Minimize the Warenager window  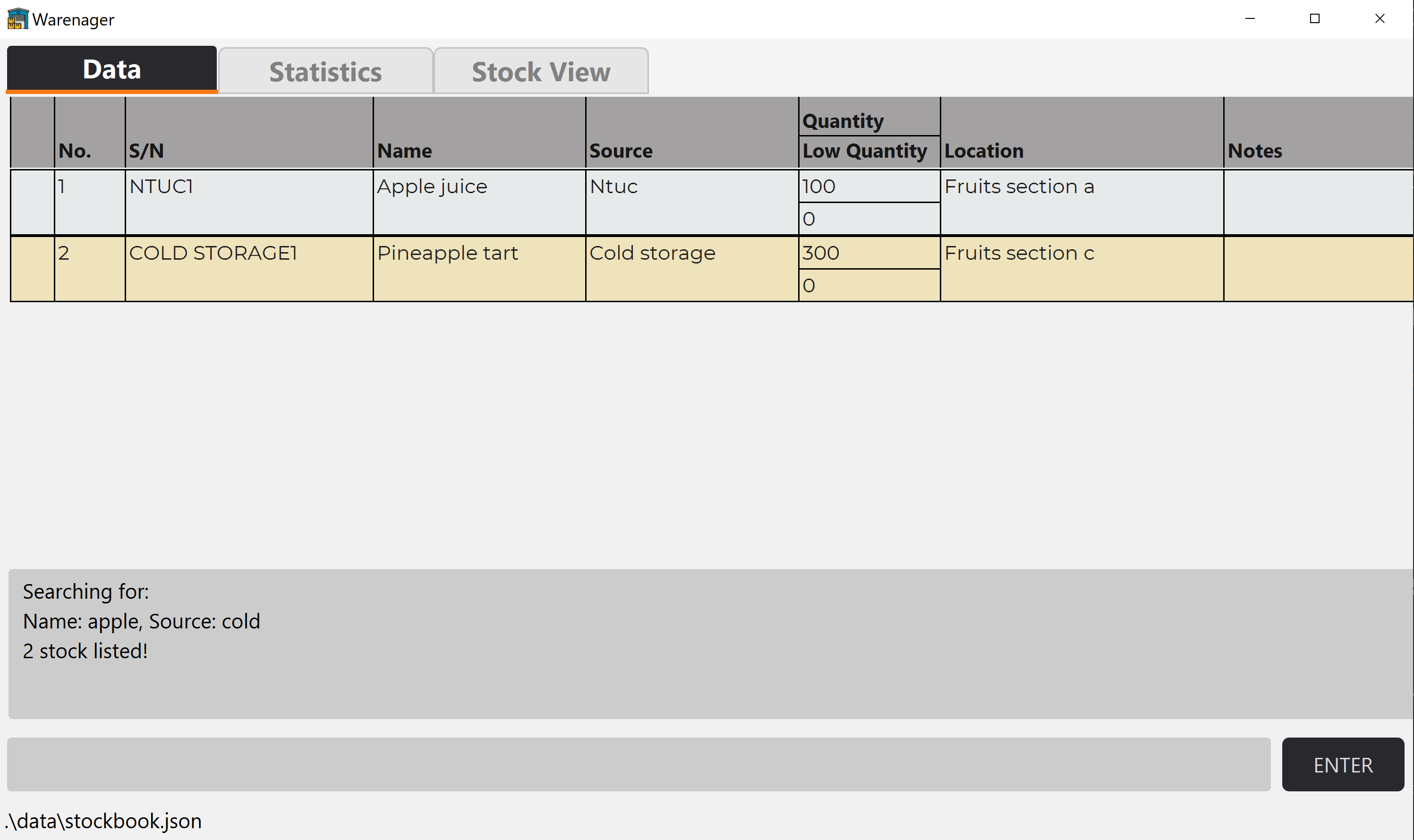(1250, 19)
